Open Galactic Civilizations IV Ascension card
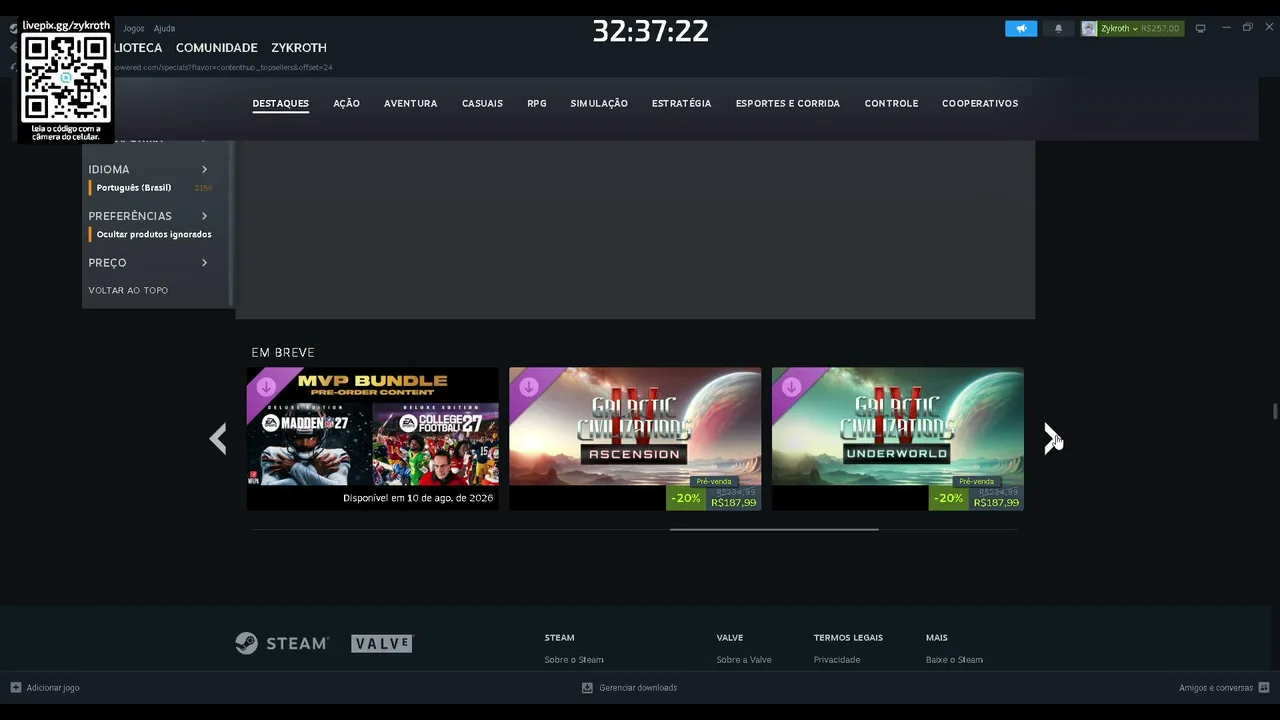The height and width of the screenshot is (720, 1280). pos(635,438)
